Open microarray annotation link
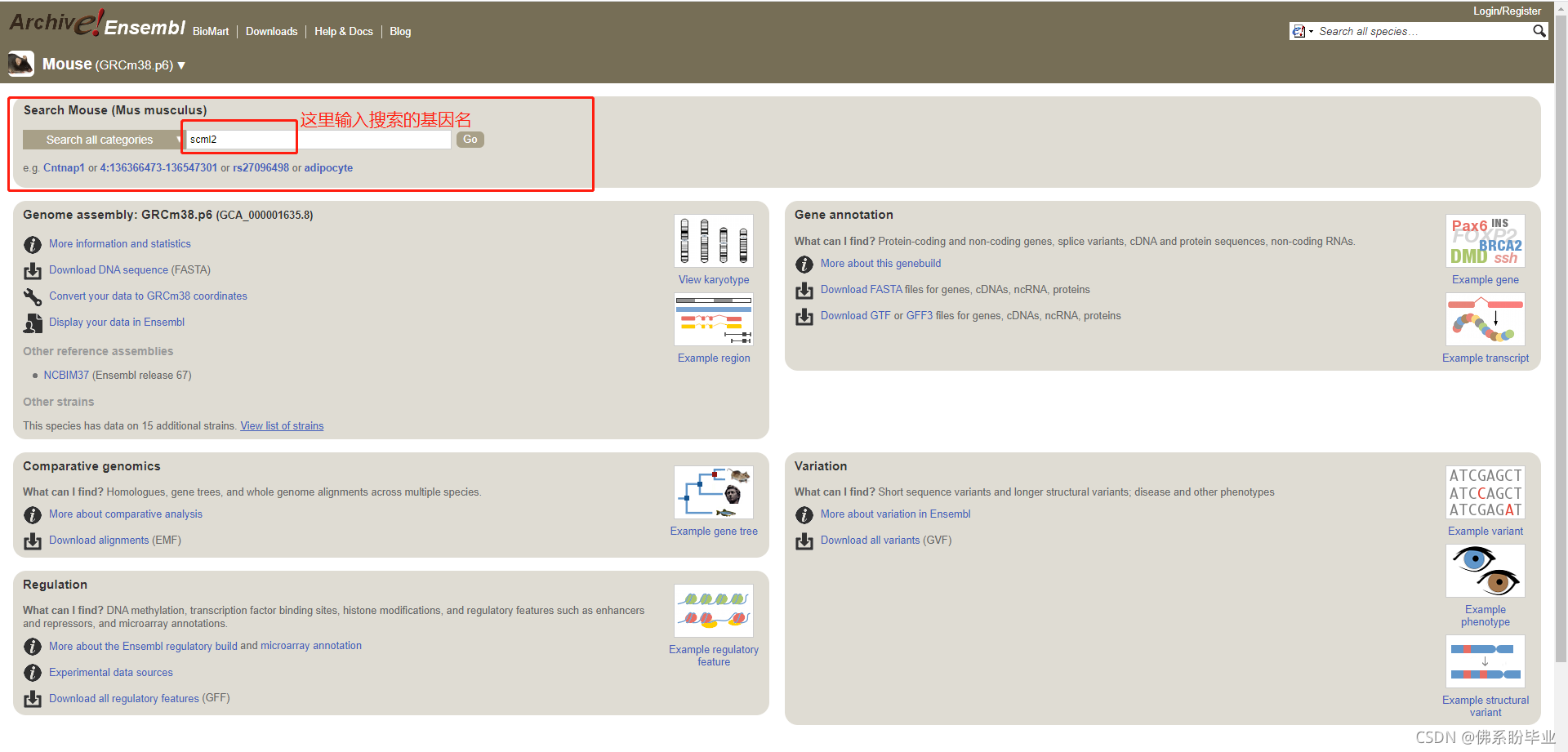This screenshot has width=1568, height=752. pos(311,645)
